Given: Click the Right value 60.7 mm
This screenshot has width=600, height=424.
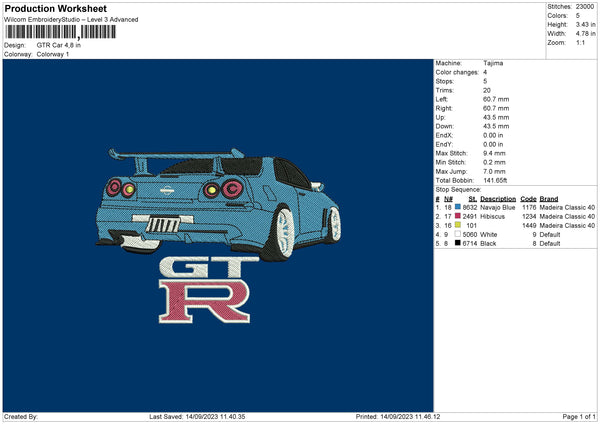Looking at the screenshot, I should (x=496, y=108).
